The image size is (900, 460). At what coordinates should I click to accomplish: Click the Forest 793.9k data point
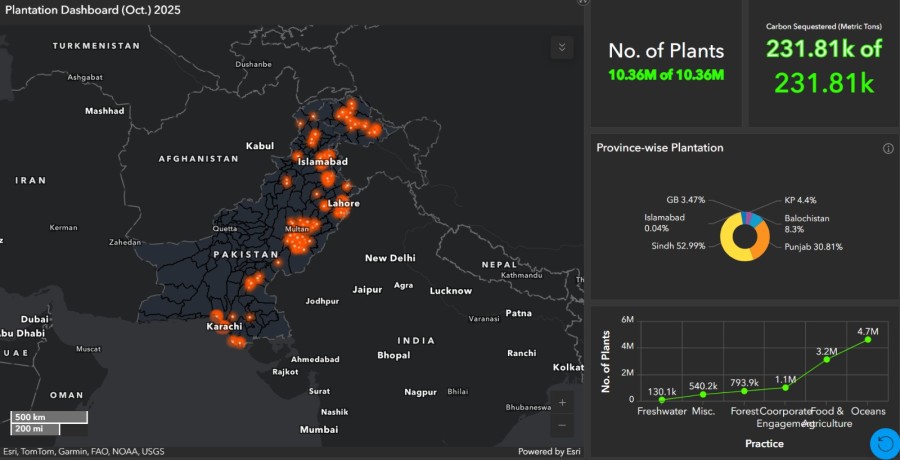(744, 390)
